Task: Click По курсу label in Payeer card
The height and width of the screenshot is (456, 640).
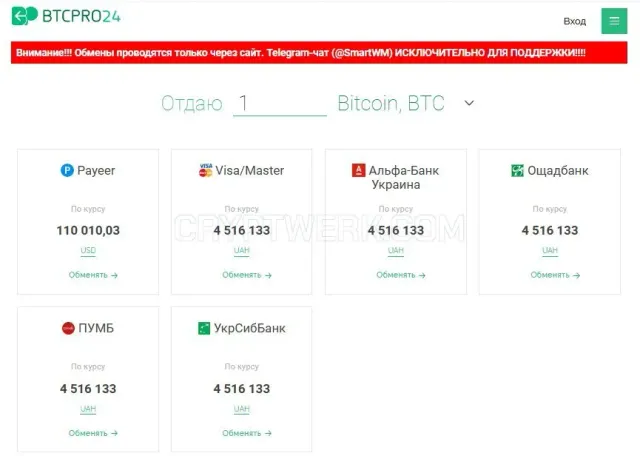Action: (88, 209)
